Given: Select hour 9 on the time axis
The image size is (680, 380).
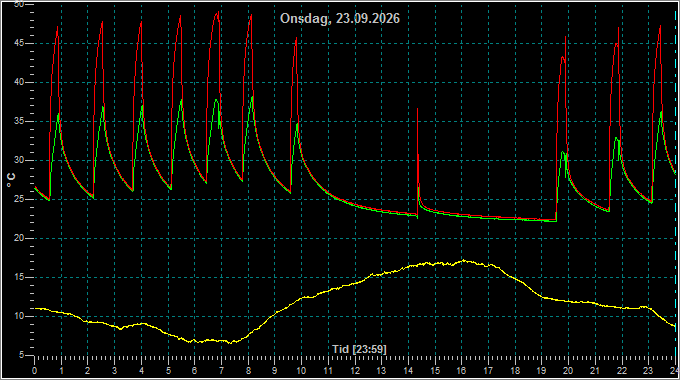Looking at the screenshot, I should tap(275, 371).
